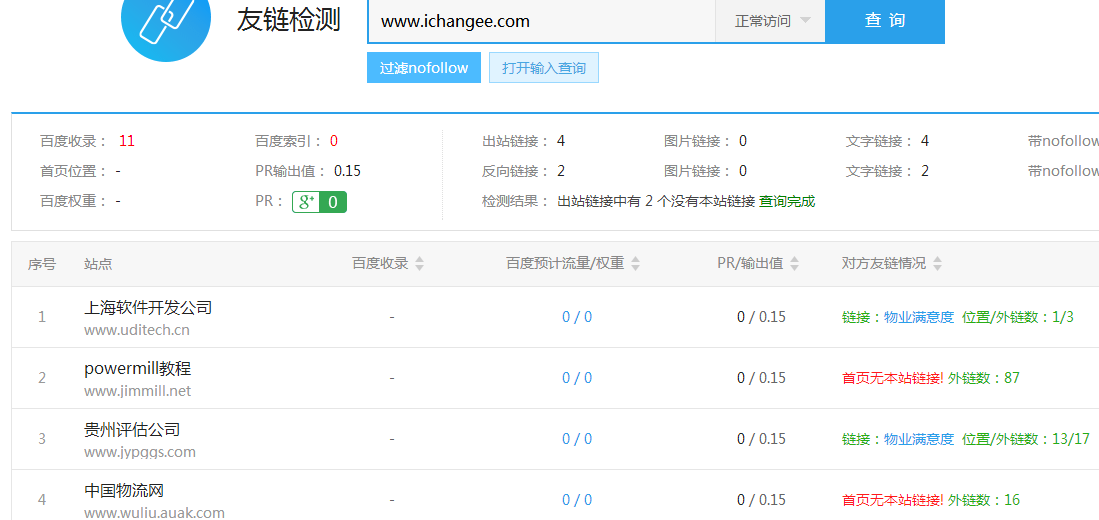The height and width of the screenshot is (520, 1099).
Task: Sort by 百度收录 column arrows
Action: pos(420,264)
